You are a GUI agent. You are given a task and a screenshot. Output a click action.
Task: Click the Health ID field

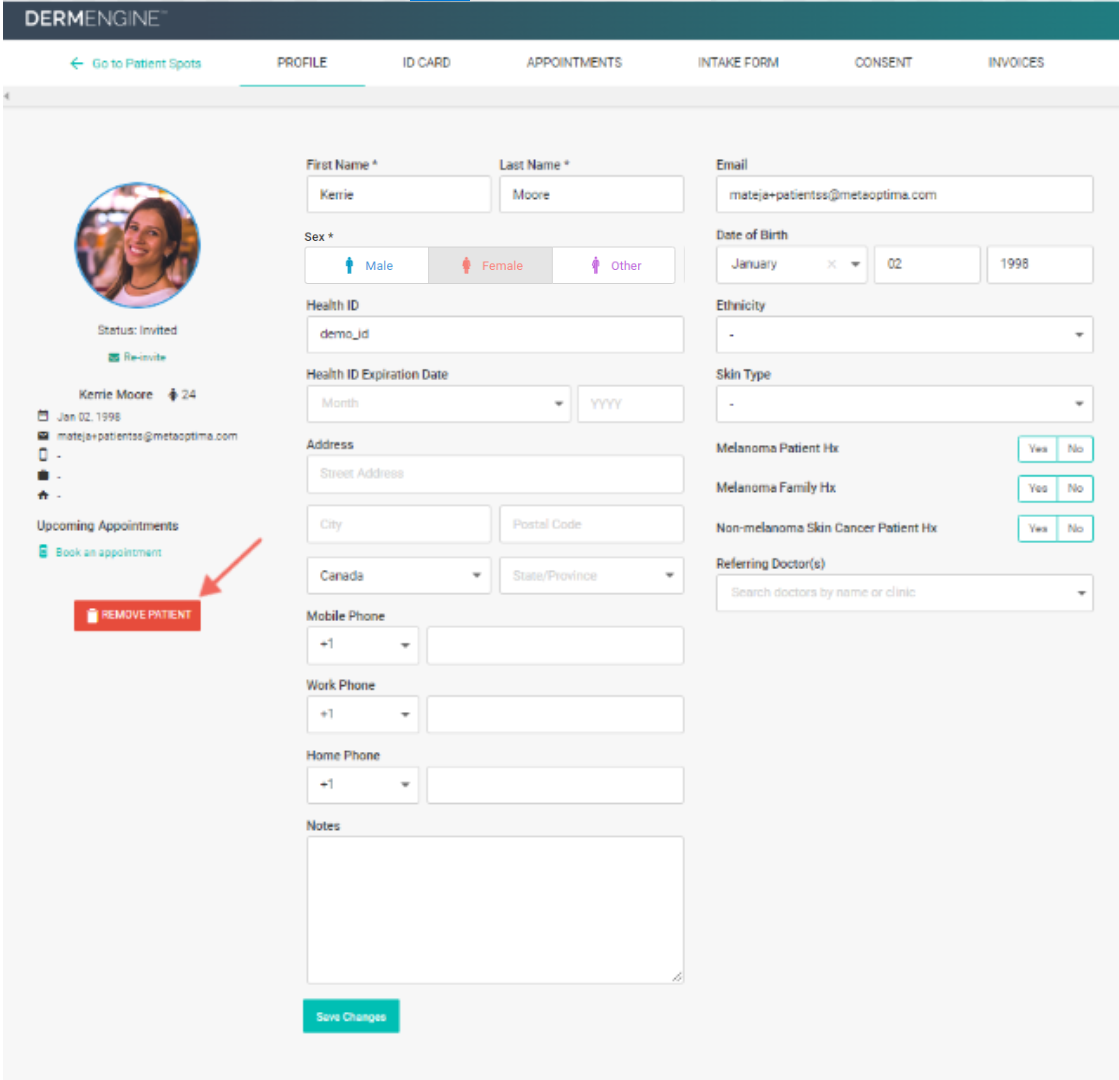coord(495,335)
